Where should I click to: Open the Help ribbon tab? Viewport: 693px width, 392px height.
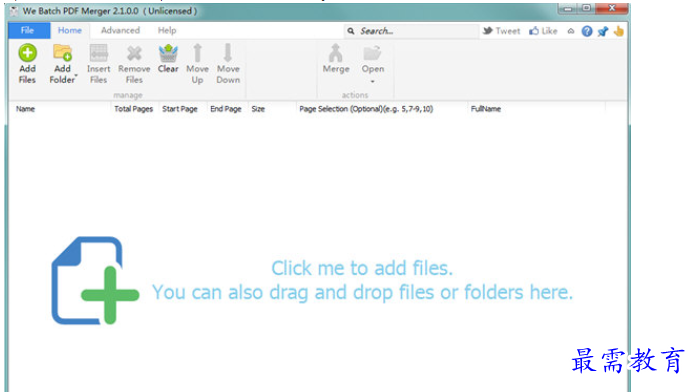click(x=167, y=30)
